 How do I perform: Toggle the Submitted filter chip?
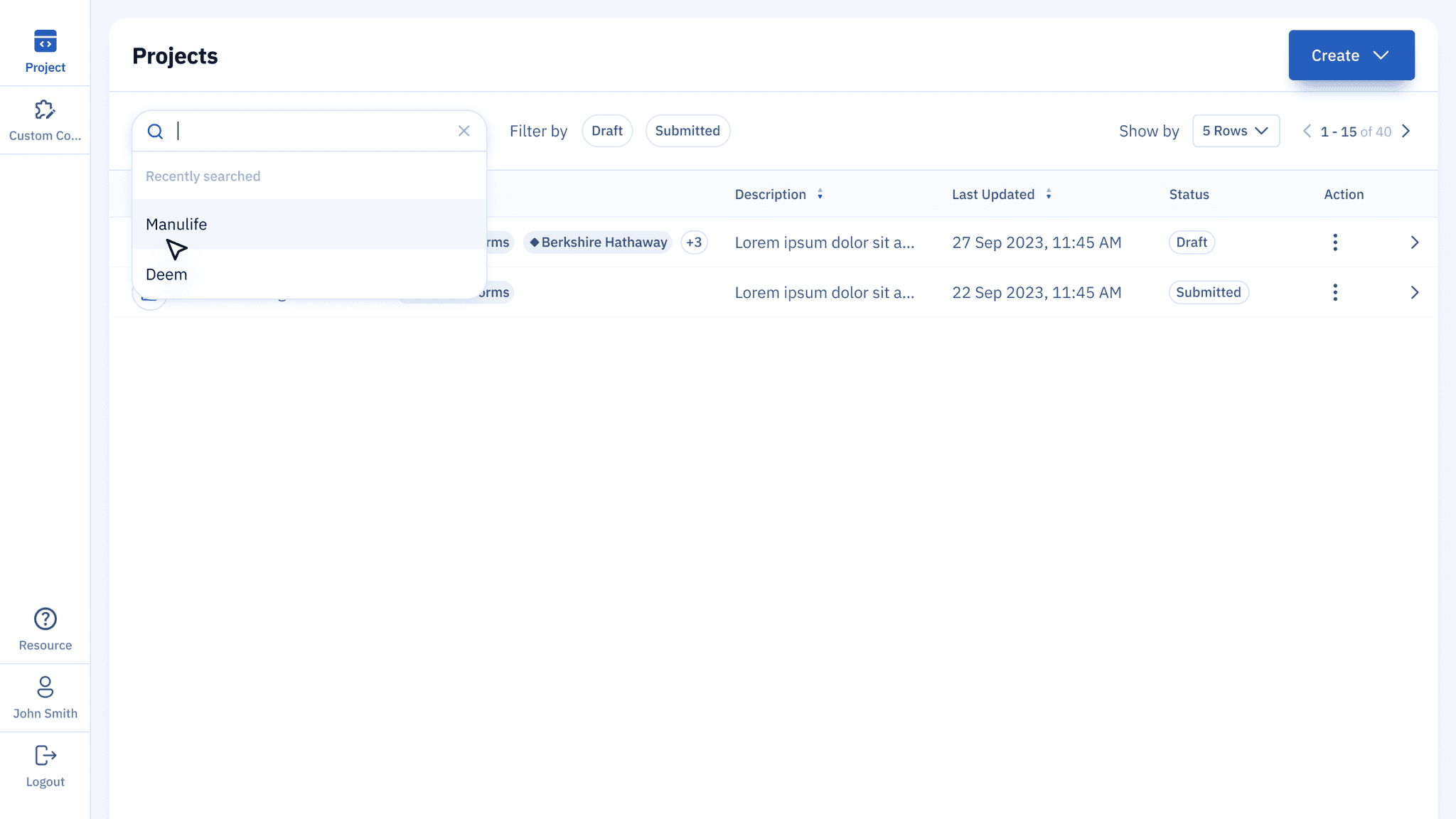tap(687, 131)
